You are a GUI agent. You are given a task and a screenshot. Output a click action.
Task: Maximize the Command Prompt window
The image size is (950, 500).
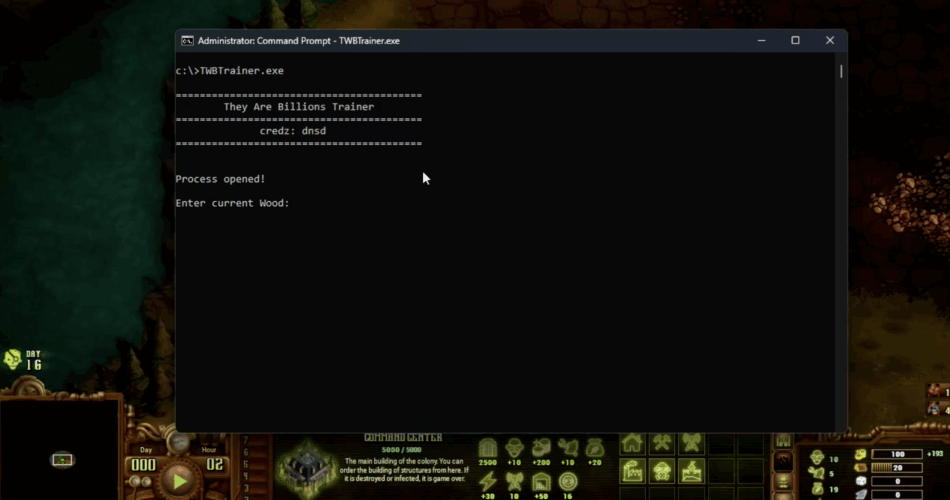tap(796, 41)
